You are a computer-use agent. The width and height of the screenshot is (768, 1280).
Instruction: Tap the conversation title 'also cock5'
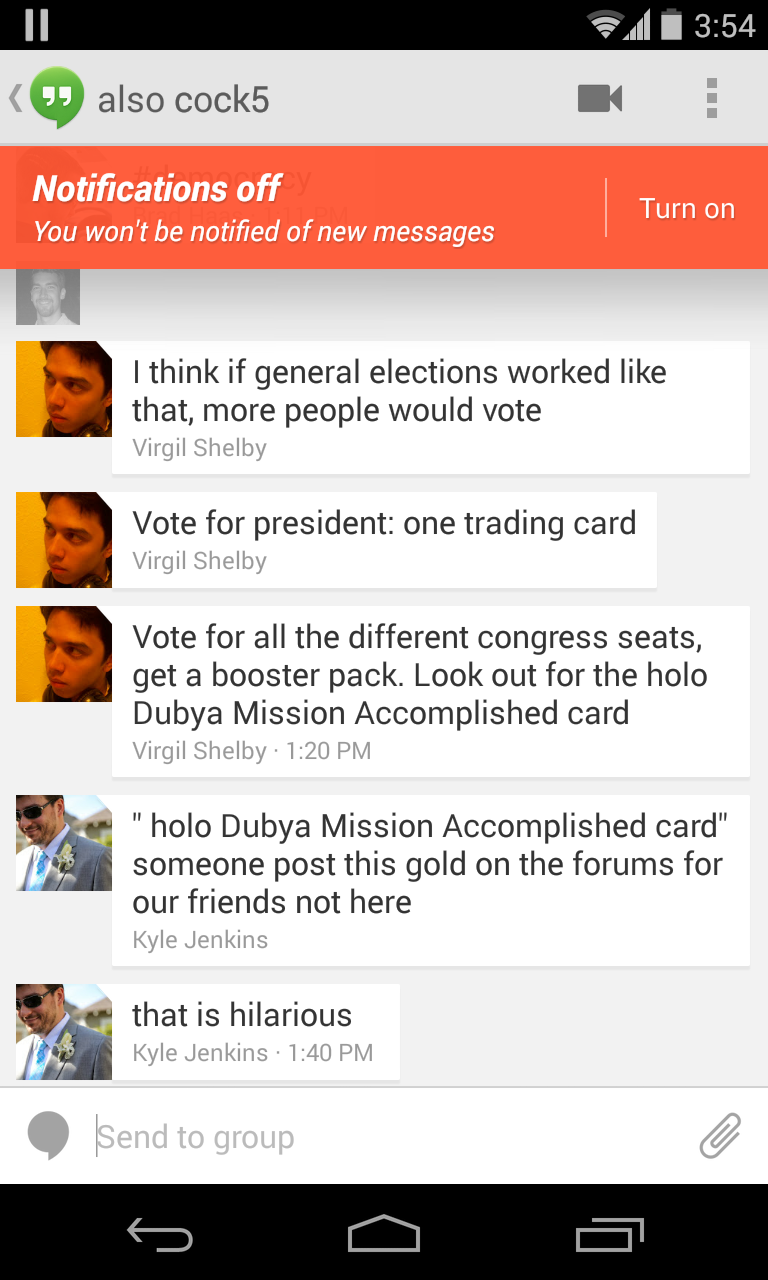point(184,100)
